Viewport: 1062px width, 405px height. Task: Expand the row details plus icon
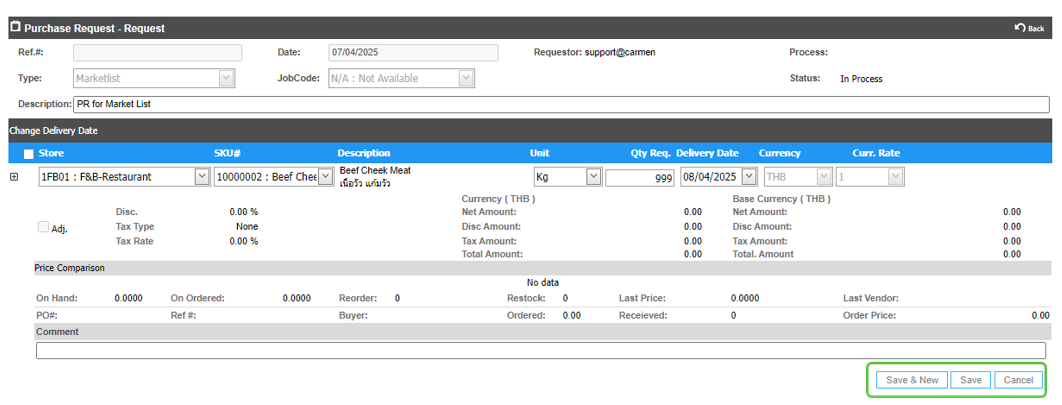click(14, 177)
